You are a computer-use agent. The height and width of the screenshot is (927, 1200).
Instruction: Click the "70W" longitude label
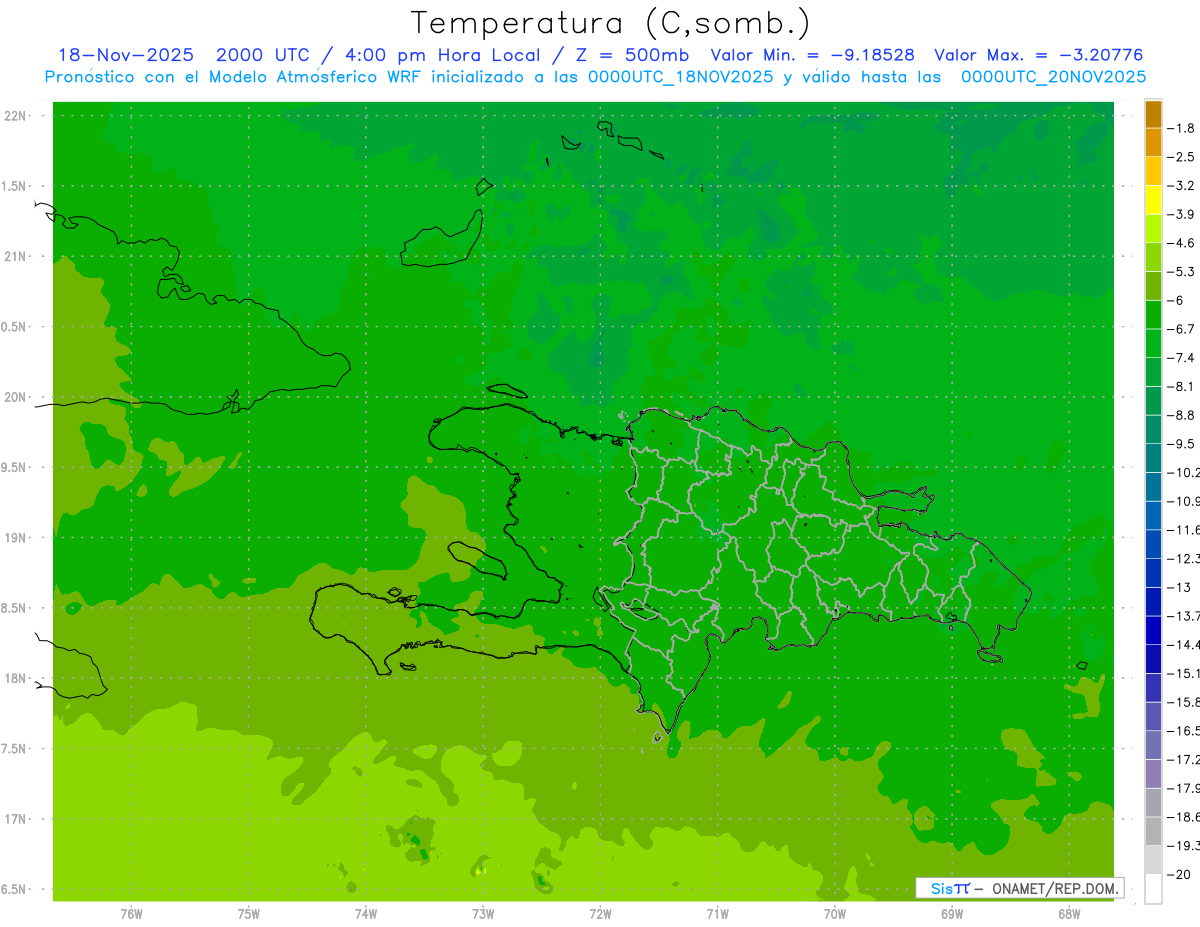point(835,914)
